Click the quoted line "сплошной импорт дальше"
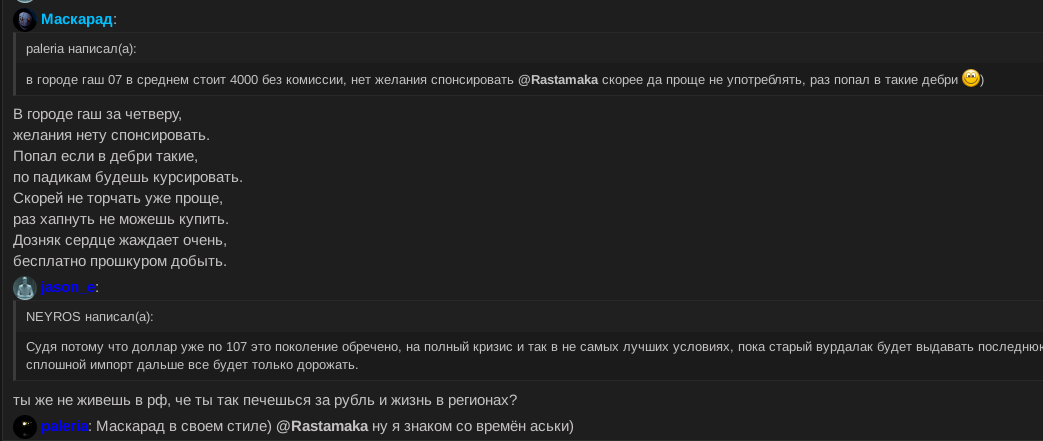 tap(192, 365)
